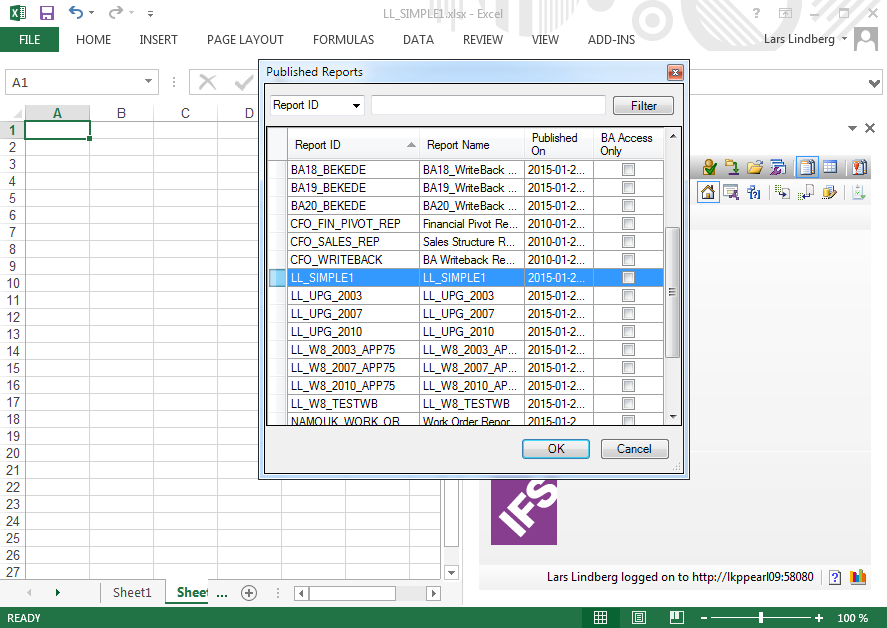887x628 pixels.
Task: Click the Home house icon in the task pane
Action: [x=708, y=192]
